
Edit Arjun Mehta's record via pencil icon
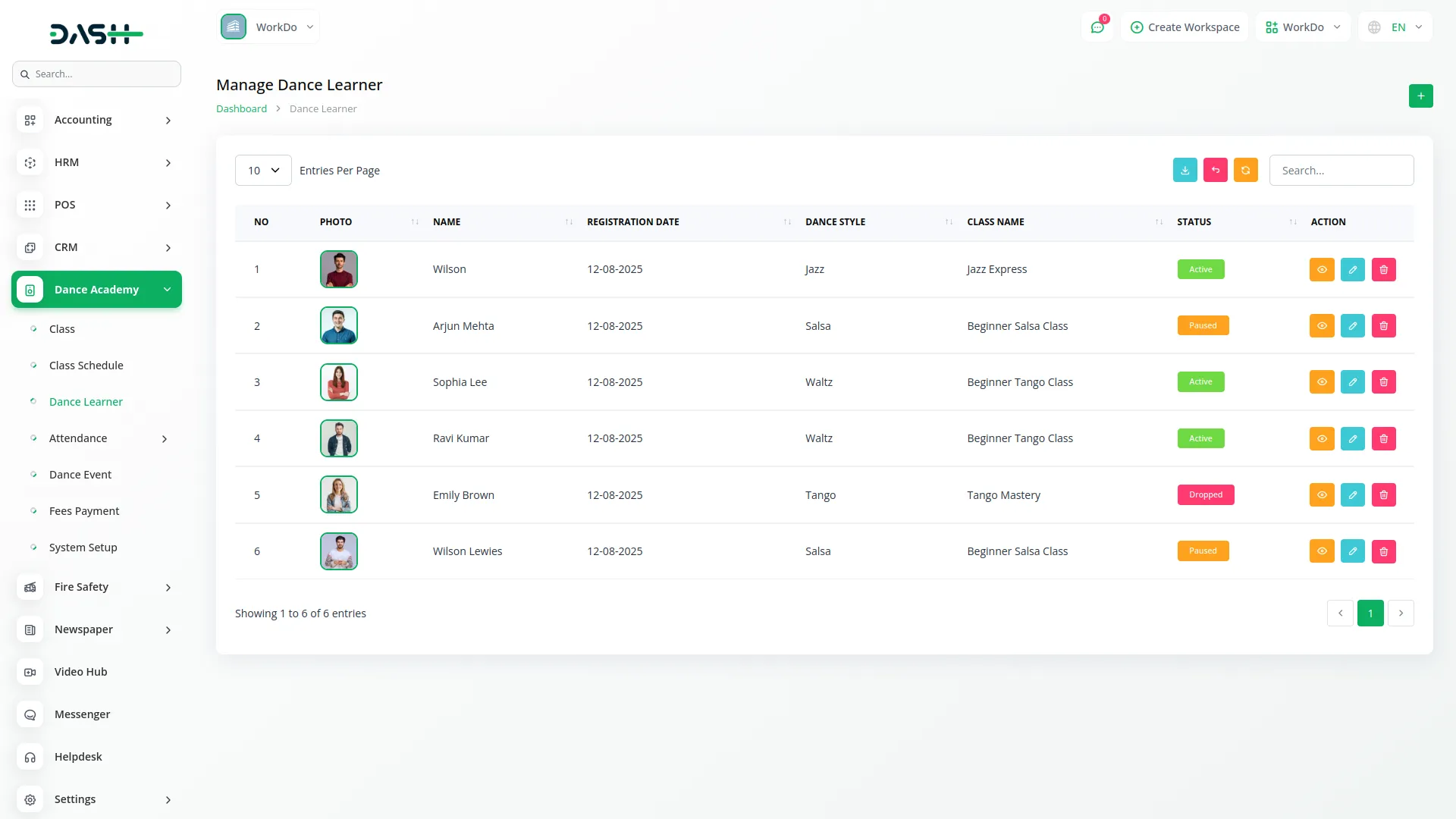[1352, 326]
